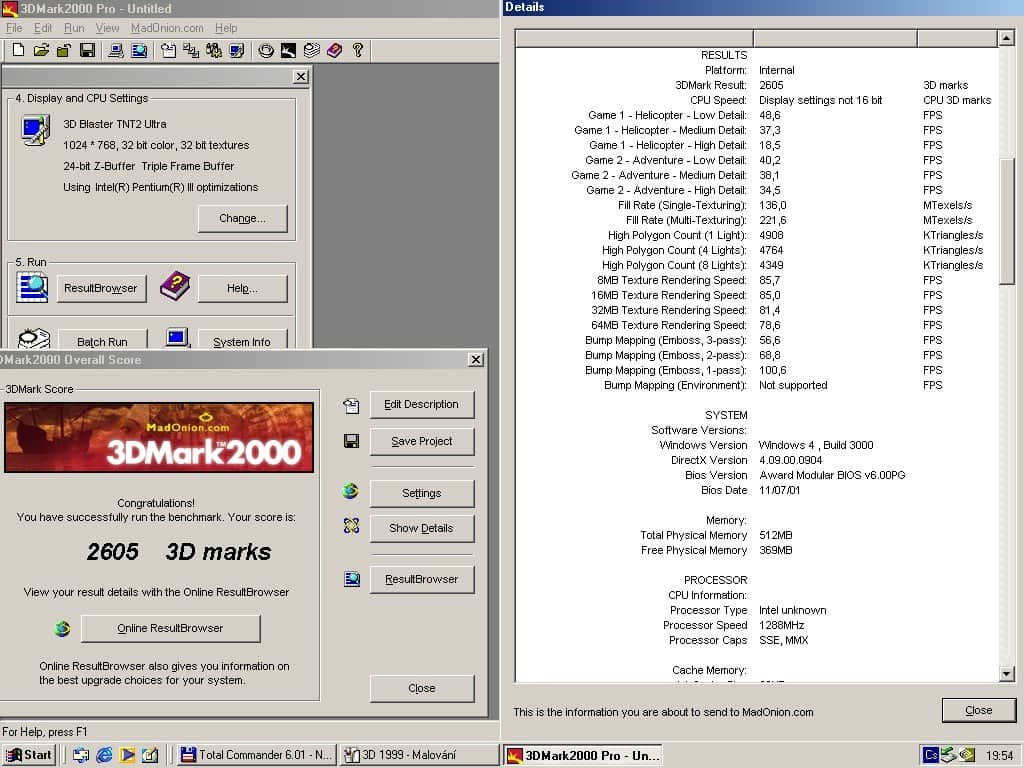Click the icon beside Edit Description button

(x=351, y=406)
